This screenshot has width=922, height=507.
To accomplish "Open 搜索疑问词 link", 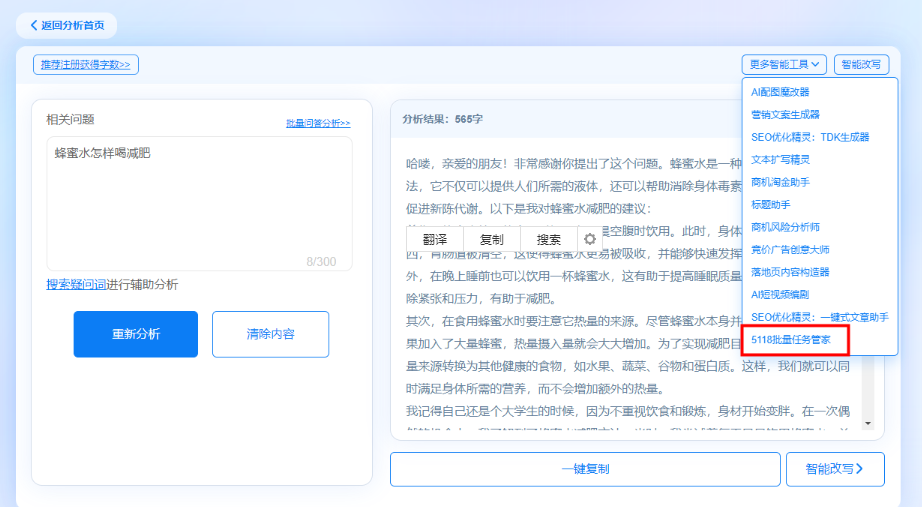I will coord(76,285).
